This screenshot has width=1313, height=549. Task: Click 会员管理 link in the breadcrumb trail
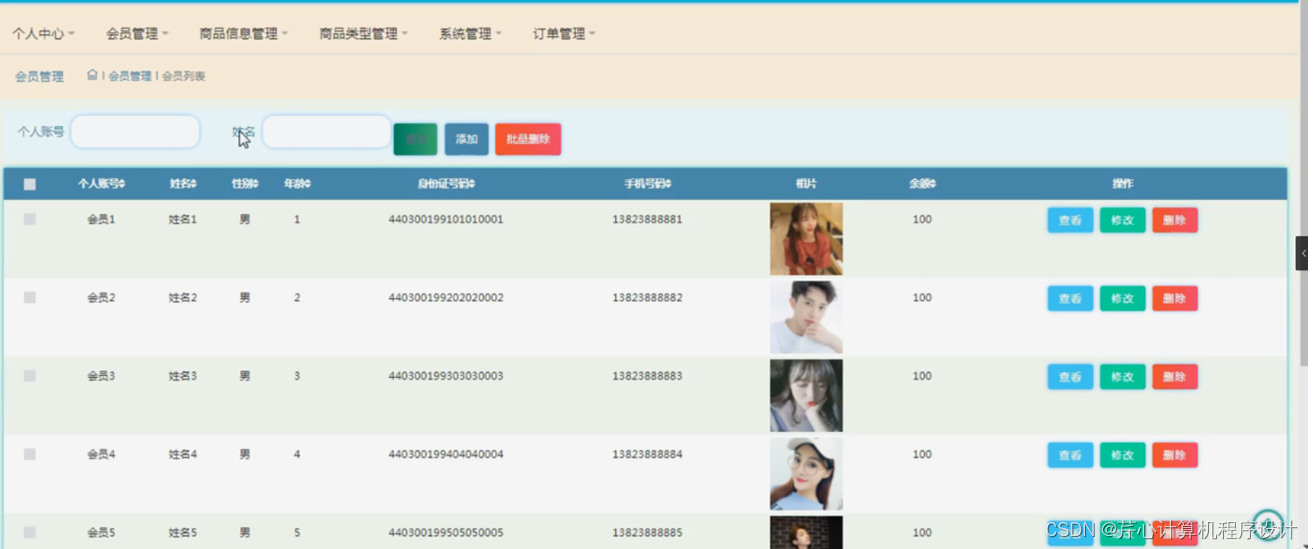coord(130,76)
